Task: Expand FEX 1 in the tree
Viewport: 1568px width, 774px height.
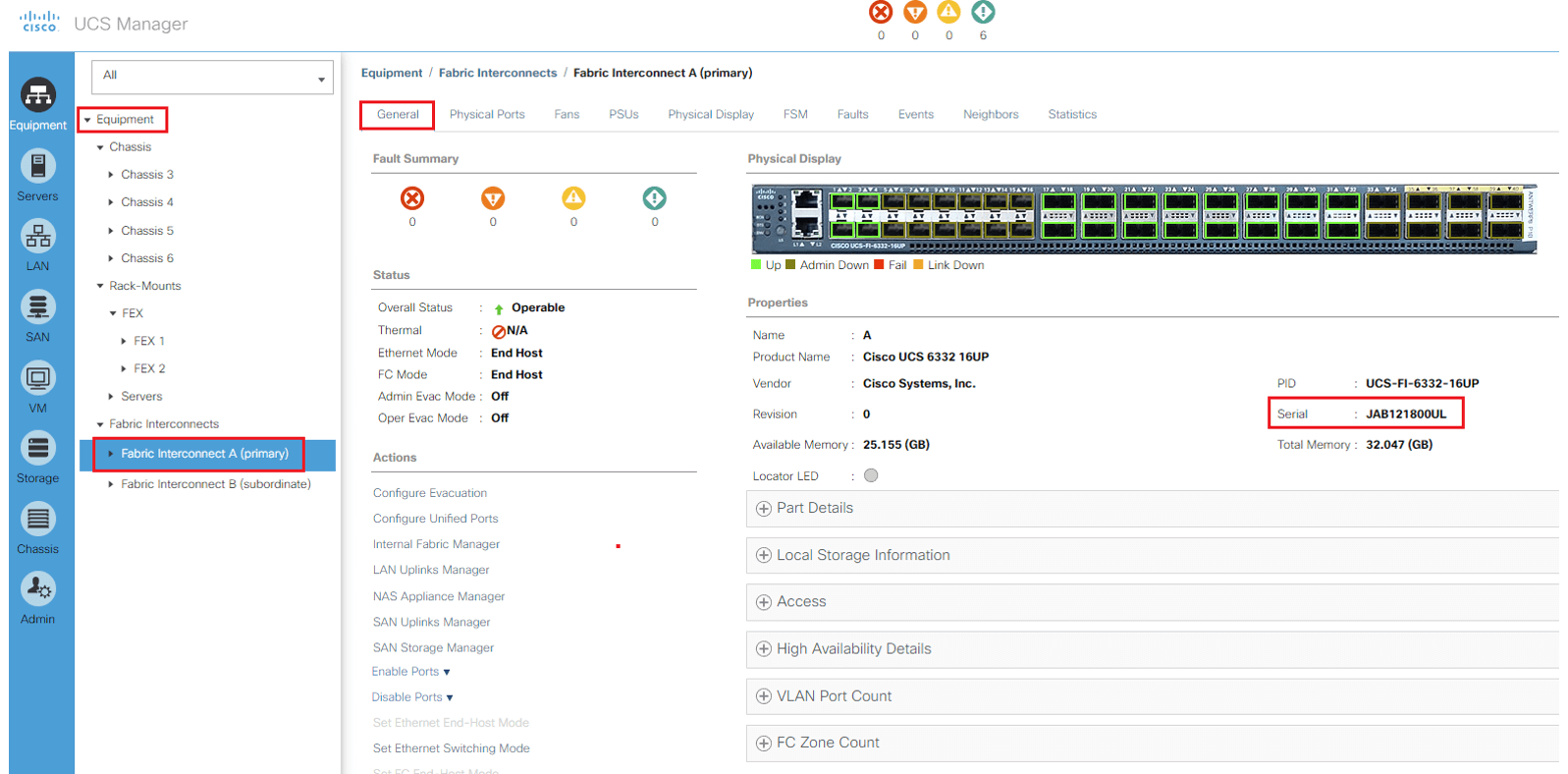Action: 124,341
